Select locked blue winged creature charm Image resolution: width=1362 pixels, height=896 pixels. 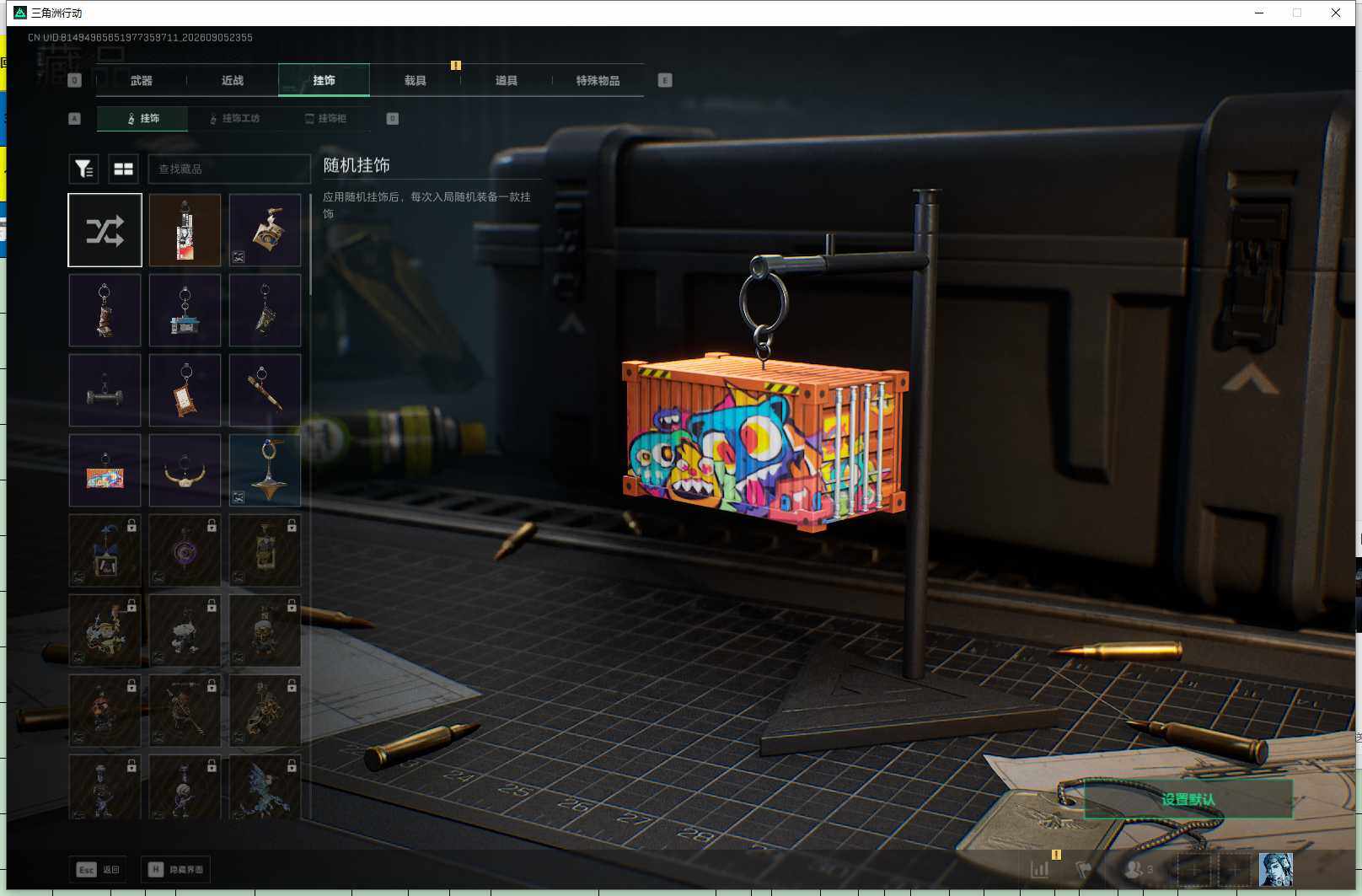[265, 787]
